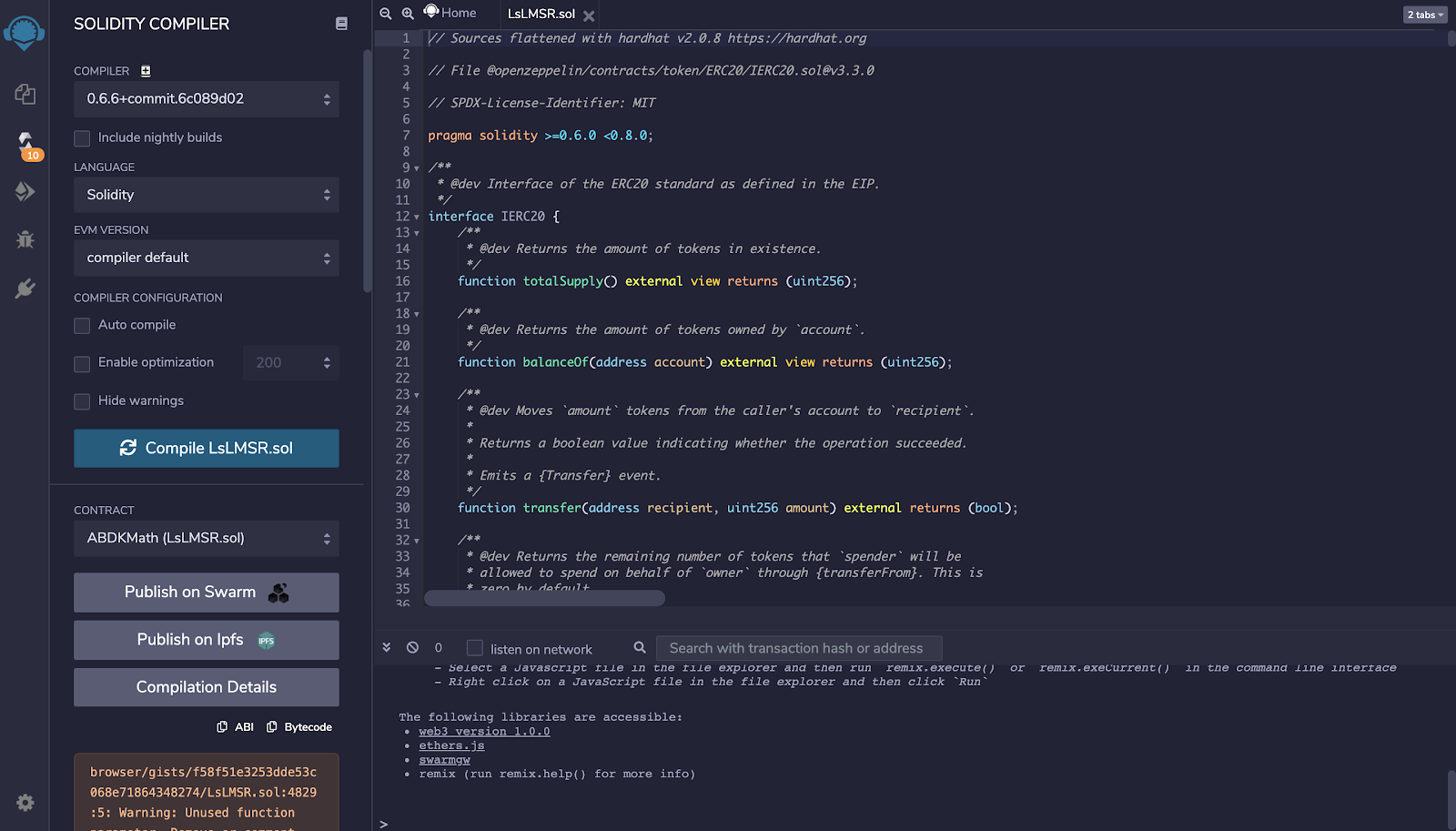Open the Plugin Manager plug icon
1456x831 pixels.
click(25, 289)
